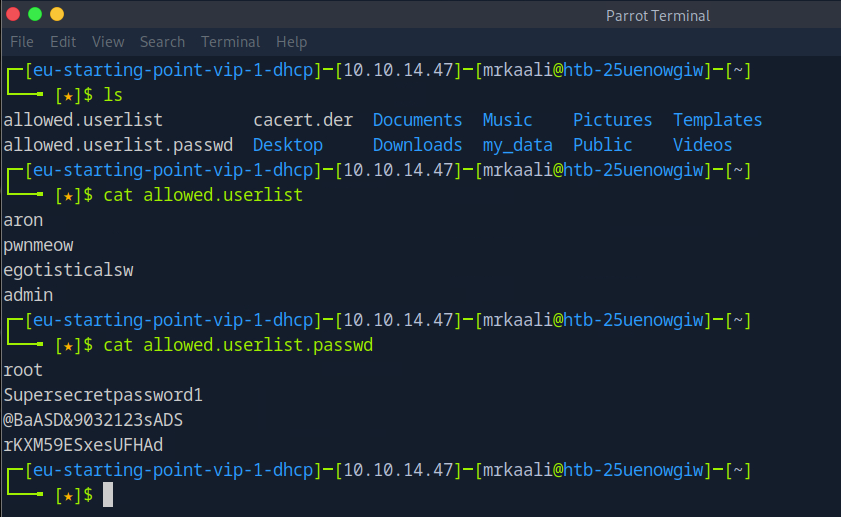Open the Terminal menu
Viewport: 841px width, 517px height.
point(230,42)
